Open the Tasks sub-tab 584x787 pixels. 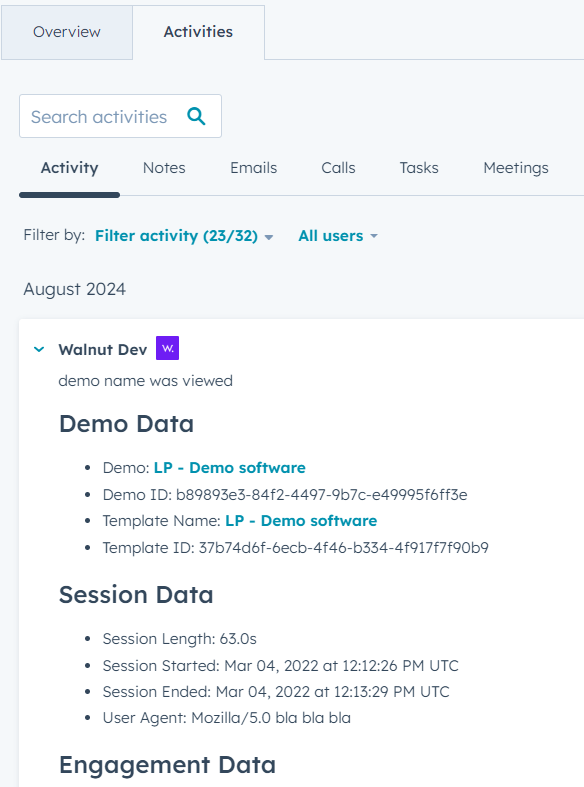click(419, 168)
